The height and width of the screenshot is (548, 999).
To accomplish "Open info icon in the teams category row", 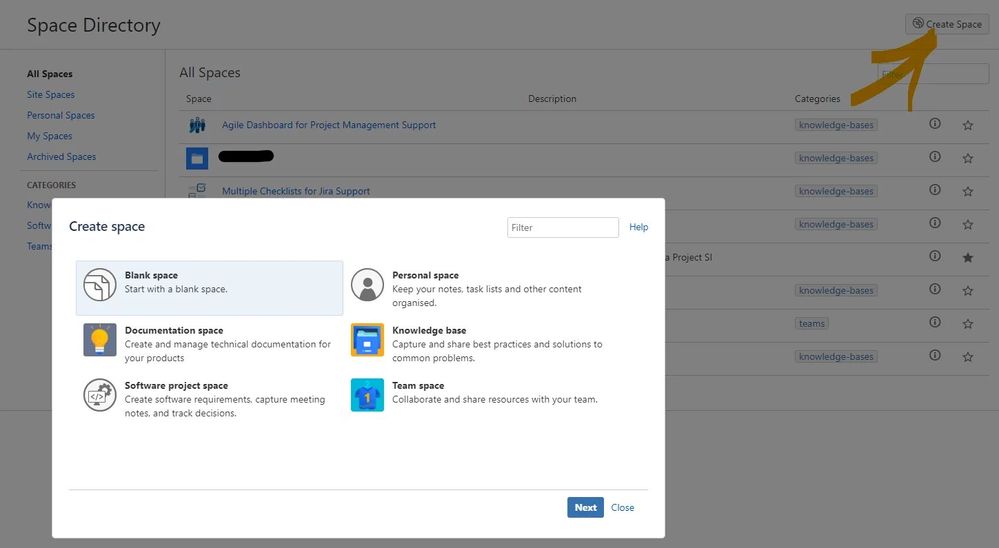I will (935, 322).
